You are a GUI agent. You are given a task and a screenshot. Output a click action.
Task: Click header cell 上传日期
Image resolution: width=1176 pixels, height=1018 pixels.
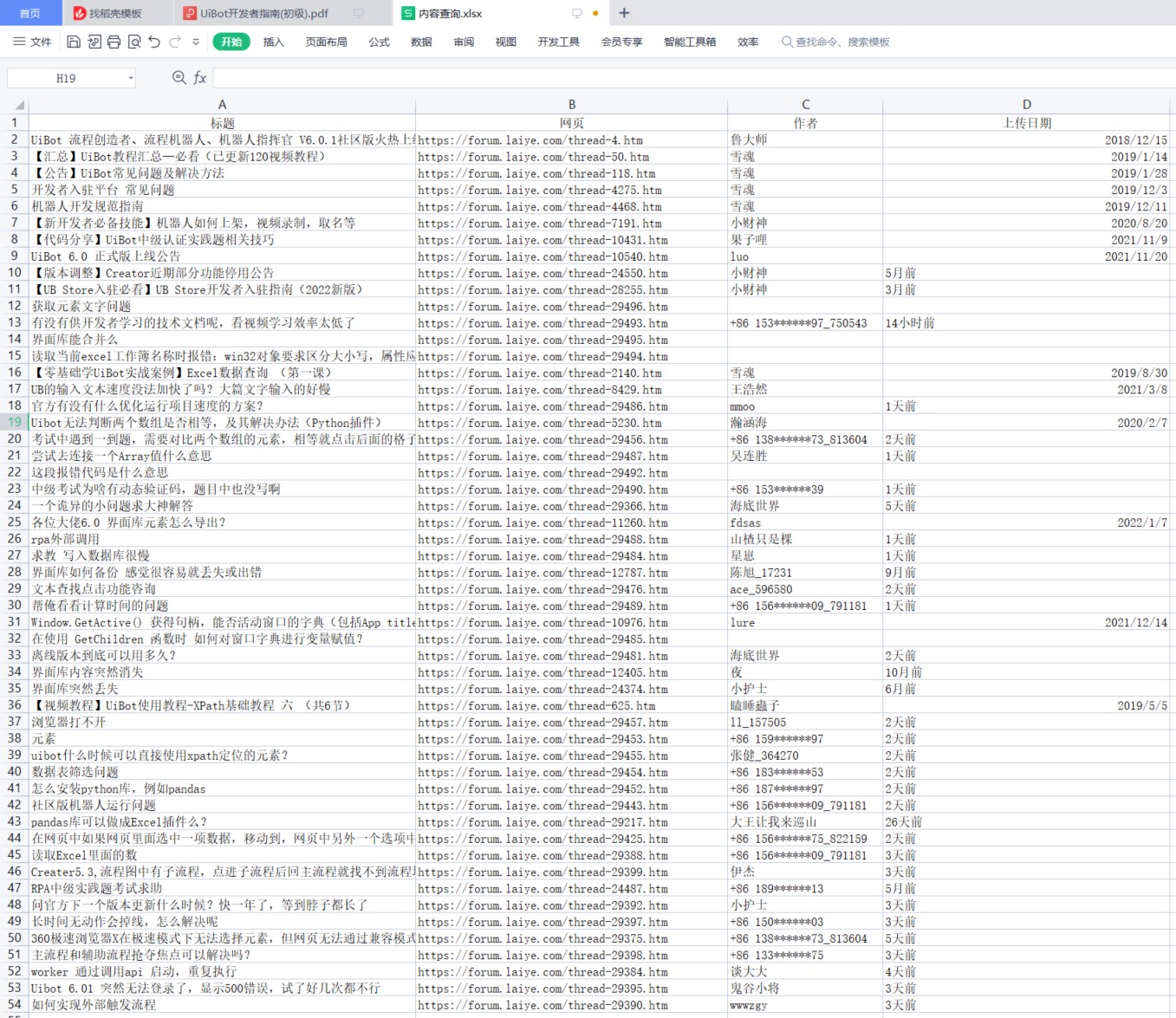point(1027,123)
